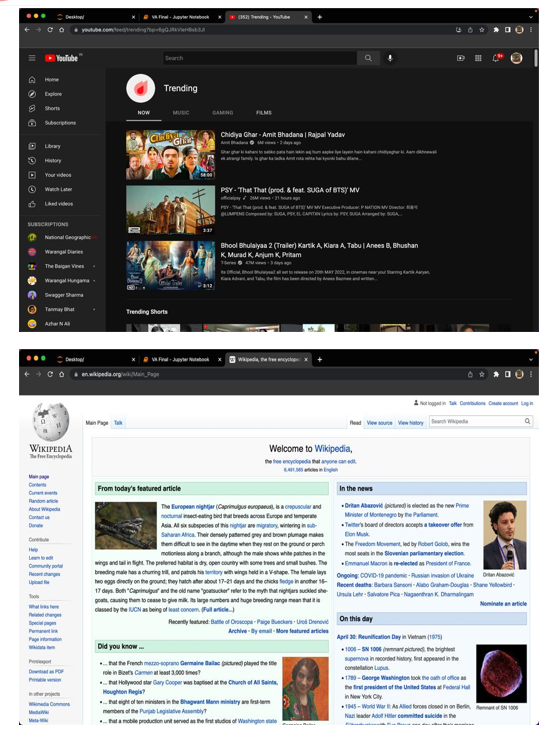This screenshot has height=738, width=557.
Task: Reload the YouTube browser window page
Action: point(50,30)
